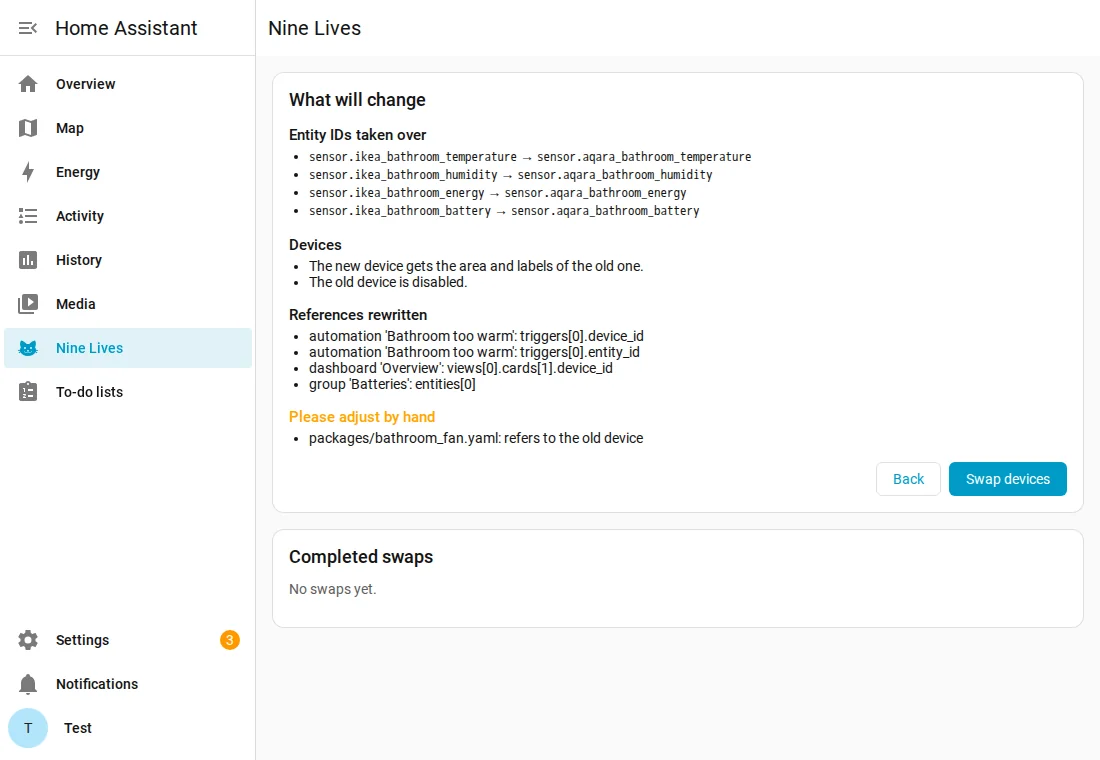Select the Map icon in the sidebar
This screenshot has height=760, width=1100.
click(x=28, y=128)
